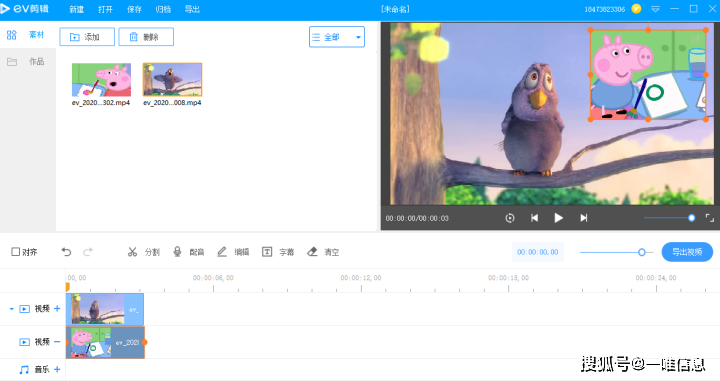
Task: Select the edit (编辑) pencil tool
Action: point(222,252)
